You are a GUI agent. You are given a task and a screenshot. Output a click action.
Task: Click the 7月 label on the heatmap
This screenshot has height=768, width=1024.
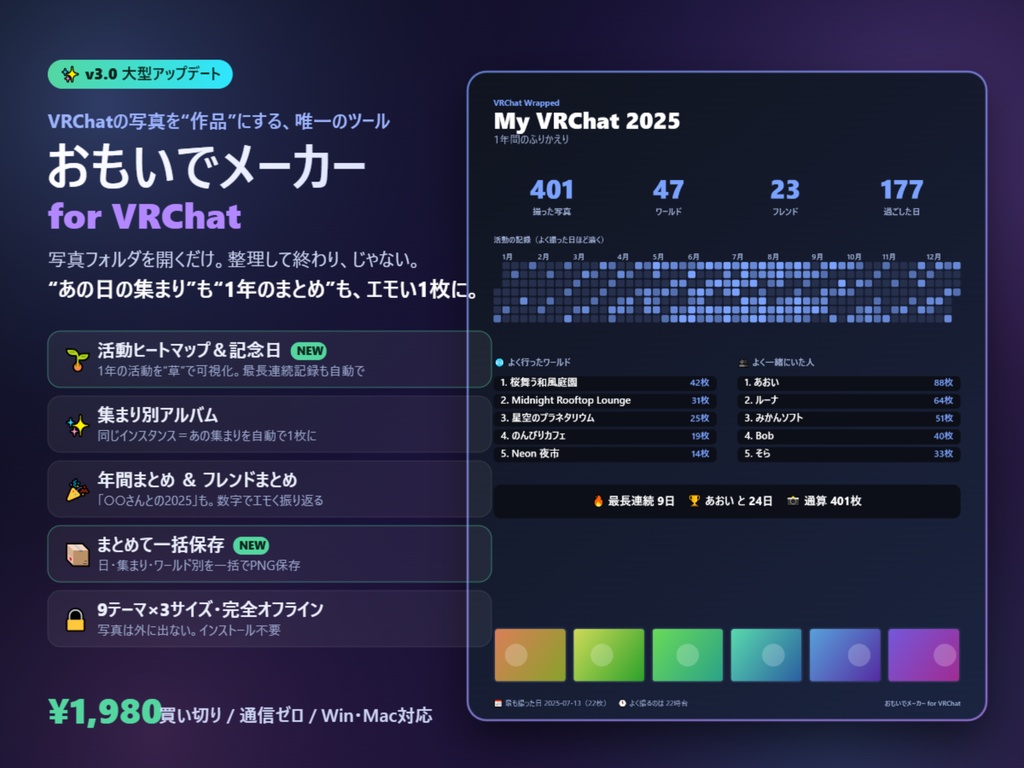pyautogui.click(x=737, y=257)
